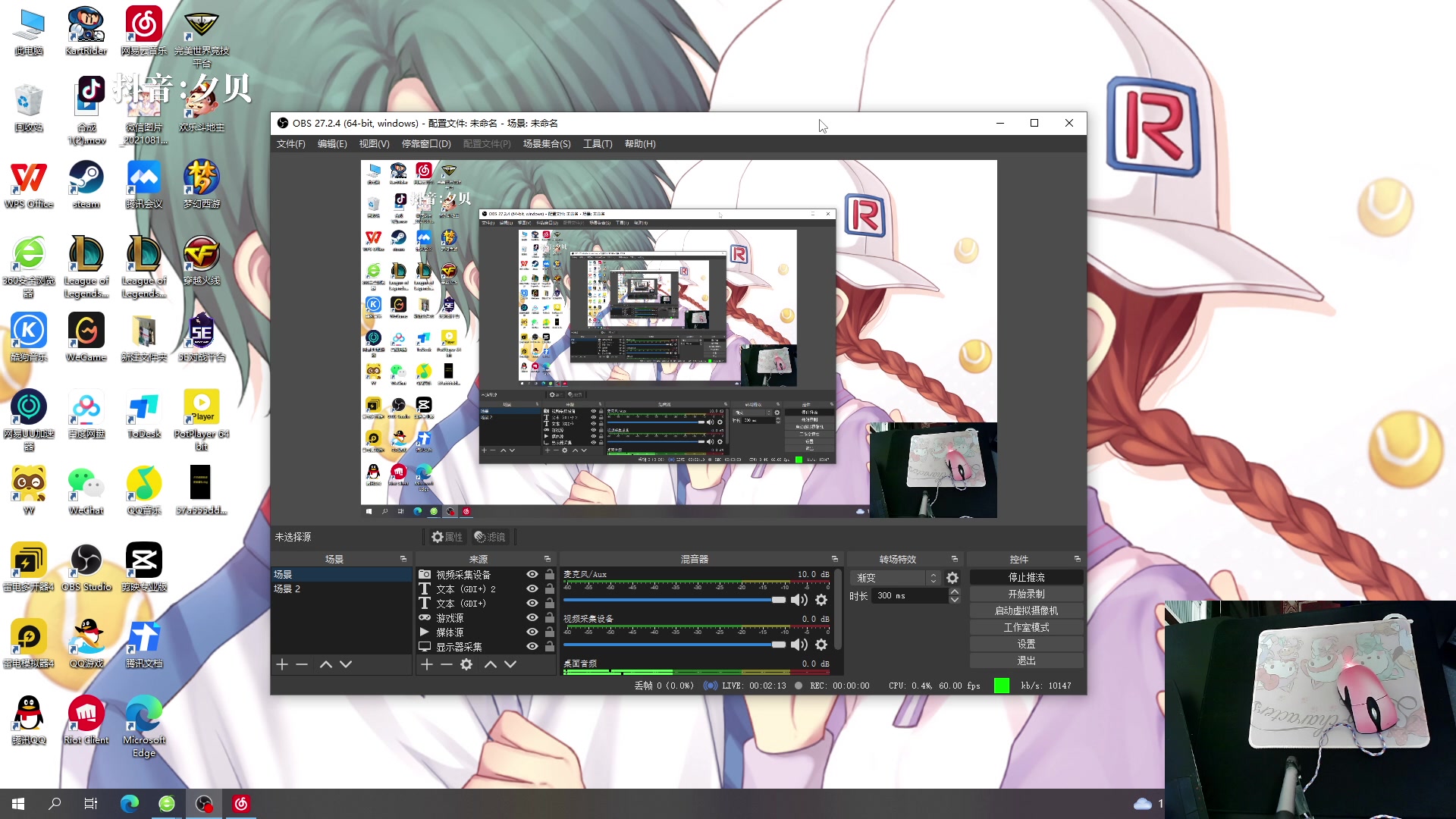The width and height of the screenshot is (1456, 819).
Task: Remove the selected source with the minus icon
Action: [447, 664]
